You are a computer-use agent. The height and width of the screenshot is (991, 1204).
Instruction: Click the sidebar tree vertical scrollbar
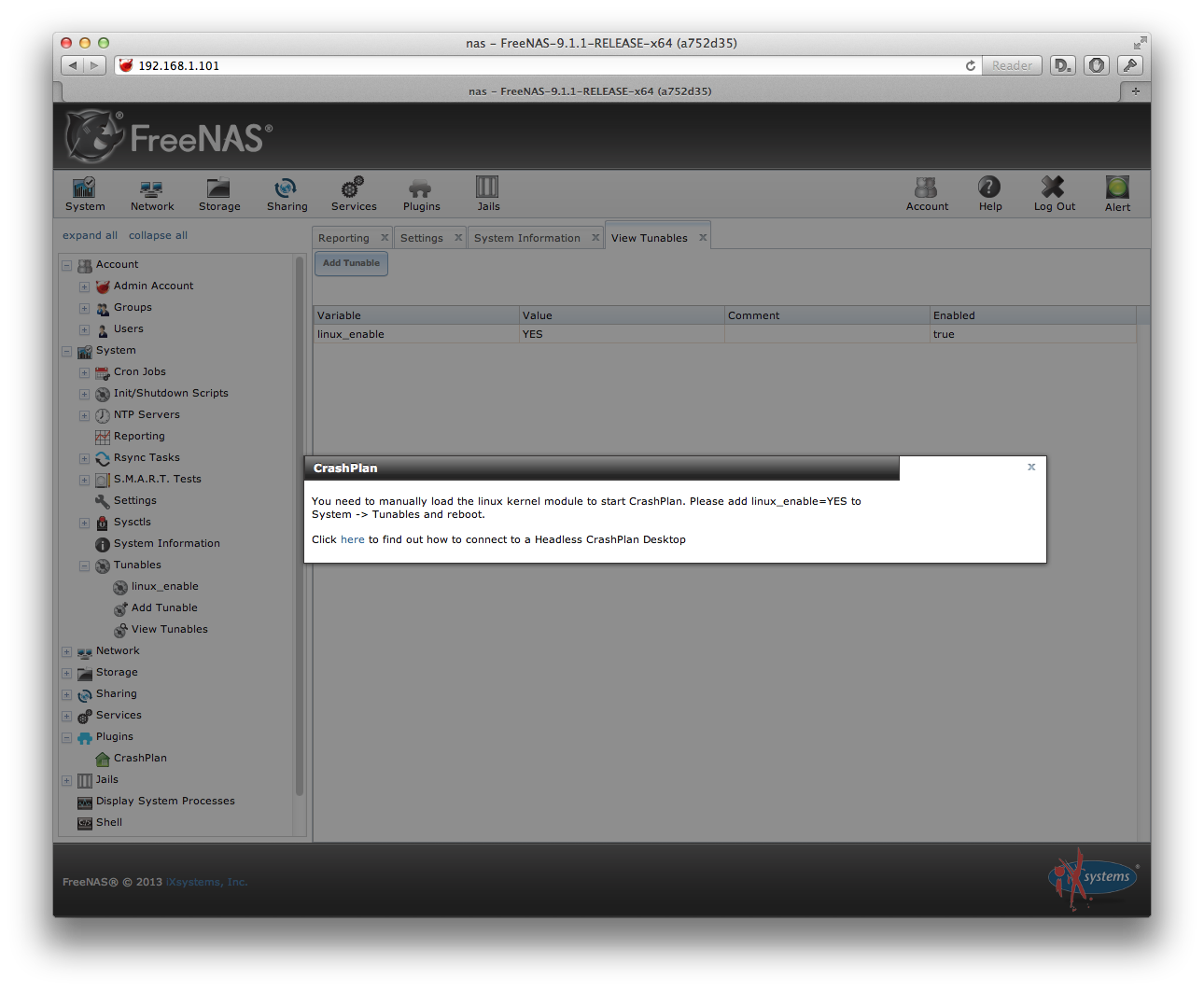point(300,525)
